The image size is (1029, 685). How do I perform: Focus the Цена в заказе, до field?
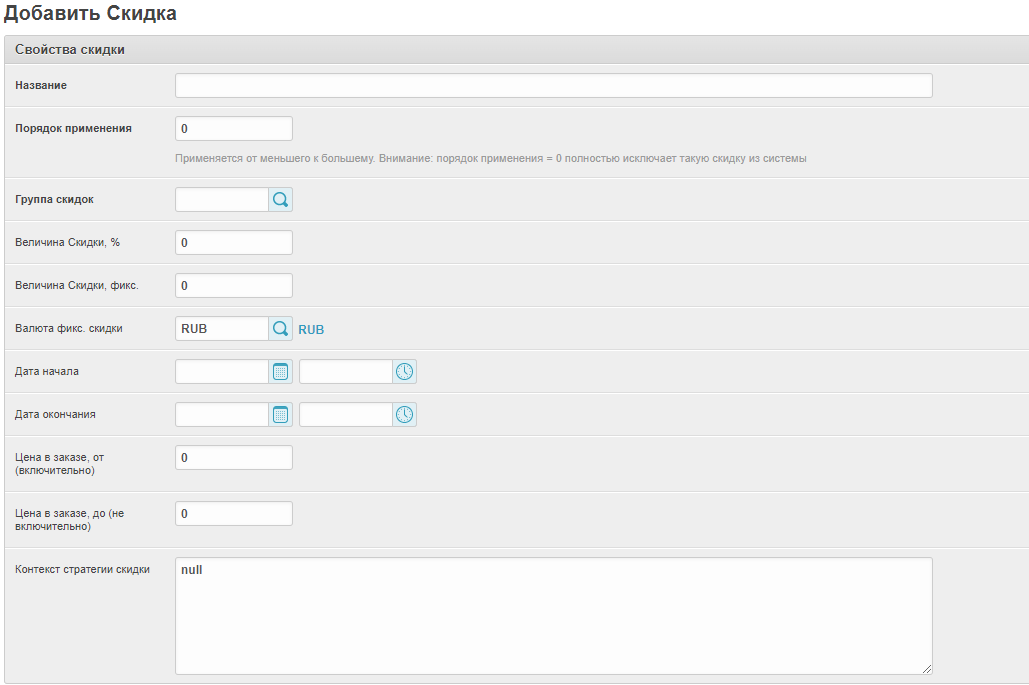coord(233,514)
